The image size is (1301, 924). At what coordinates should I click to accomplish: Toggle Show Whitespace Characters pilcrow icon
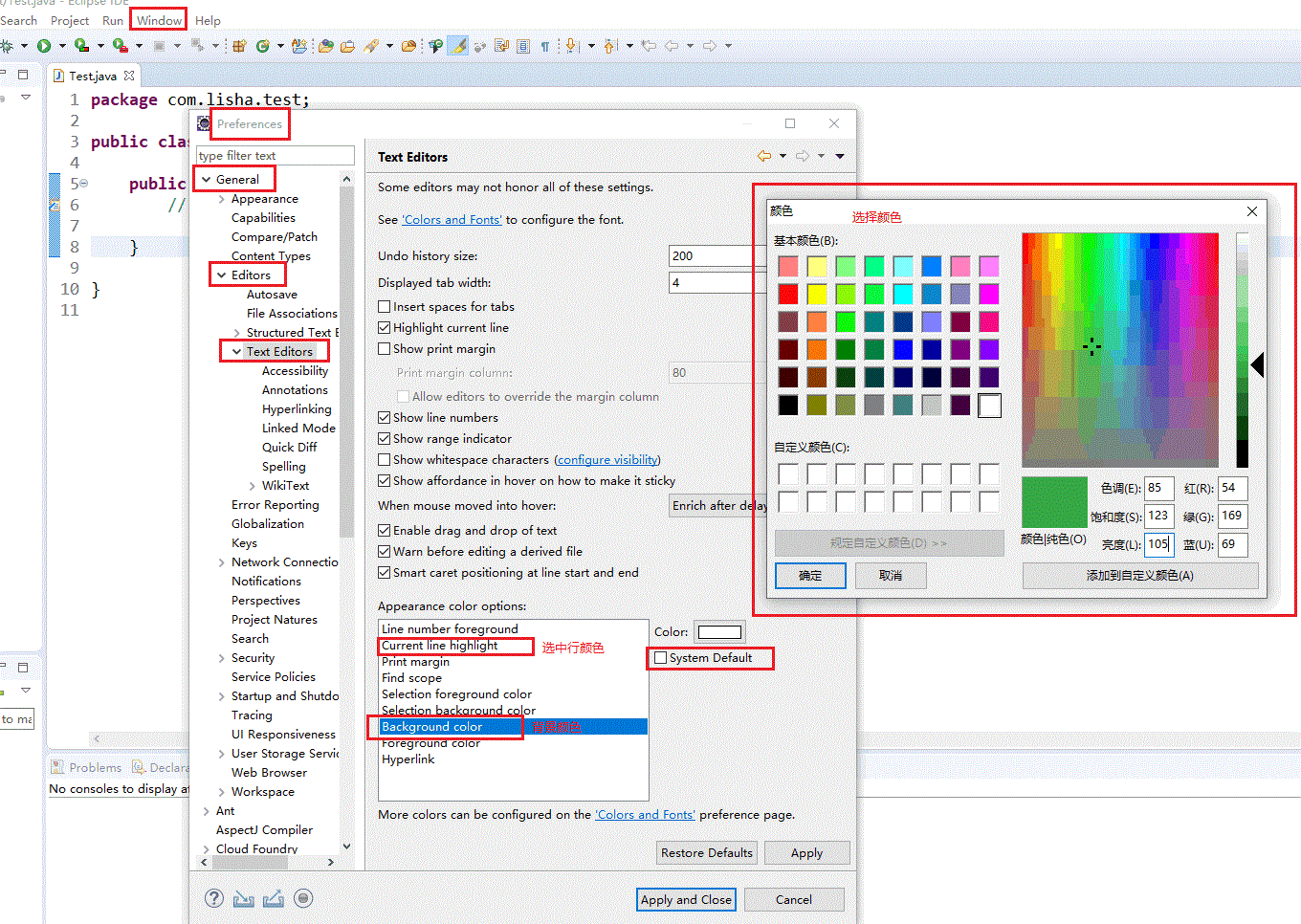[x=544, y=45]
